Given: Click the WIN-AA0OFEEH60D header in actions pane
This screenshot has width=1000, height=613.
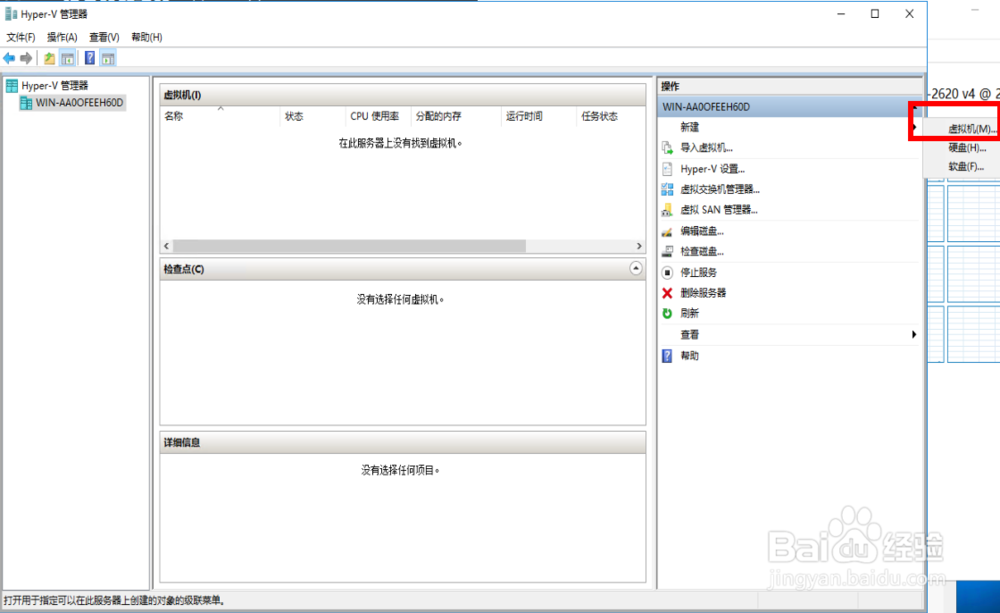Looking at the screenshot, I should (789, 107).
